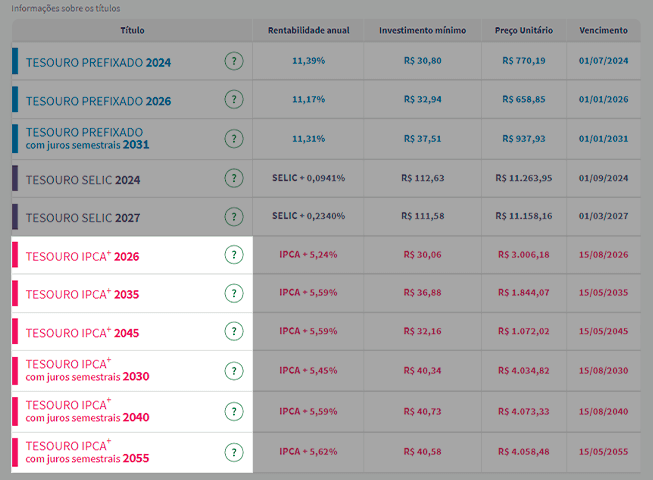Open the Tesouro Prefixado 2026 title link
653x480 pixels.
coord(98,101)
